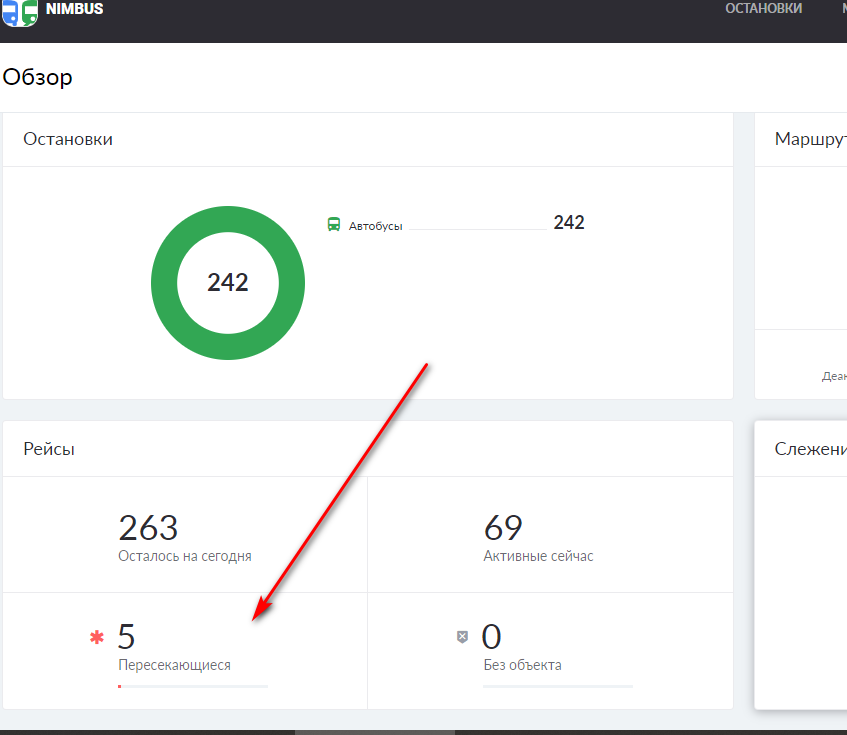847x735 pixels.
Task: Click the green bus icon beside Автобусы
Action: tap(334, 225)
